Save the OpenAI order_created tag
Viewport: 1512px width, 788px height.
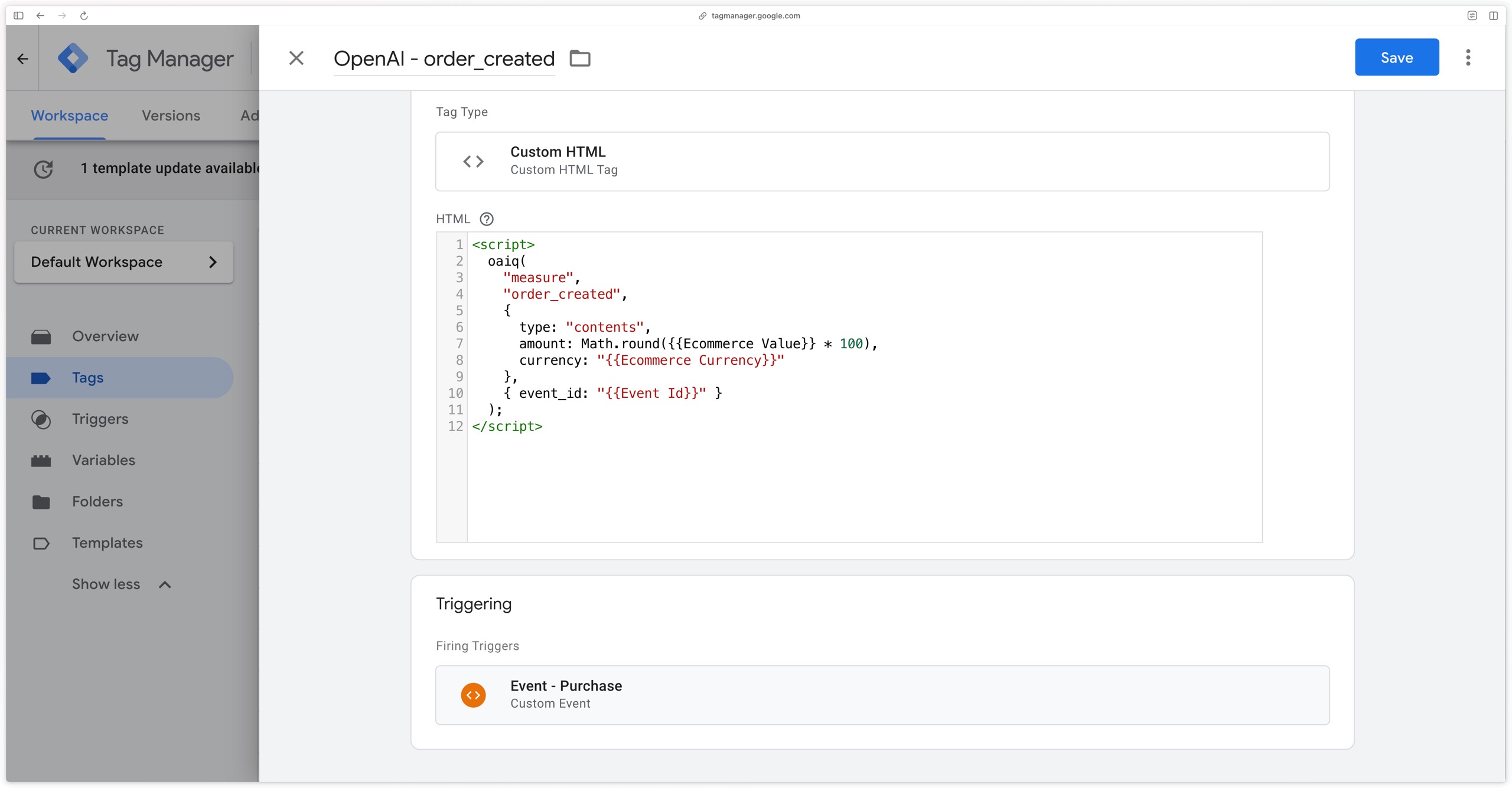[1396, 57]
